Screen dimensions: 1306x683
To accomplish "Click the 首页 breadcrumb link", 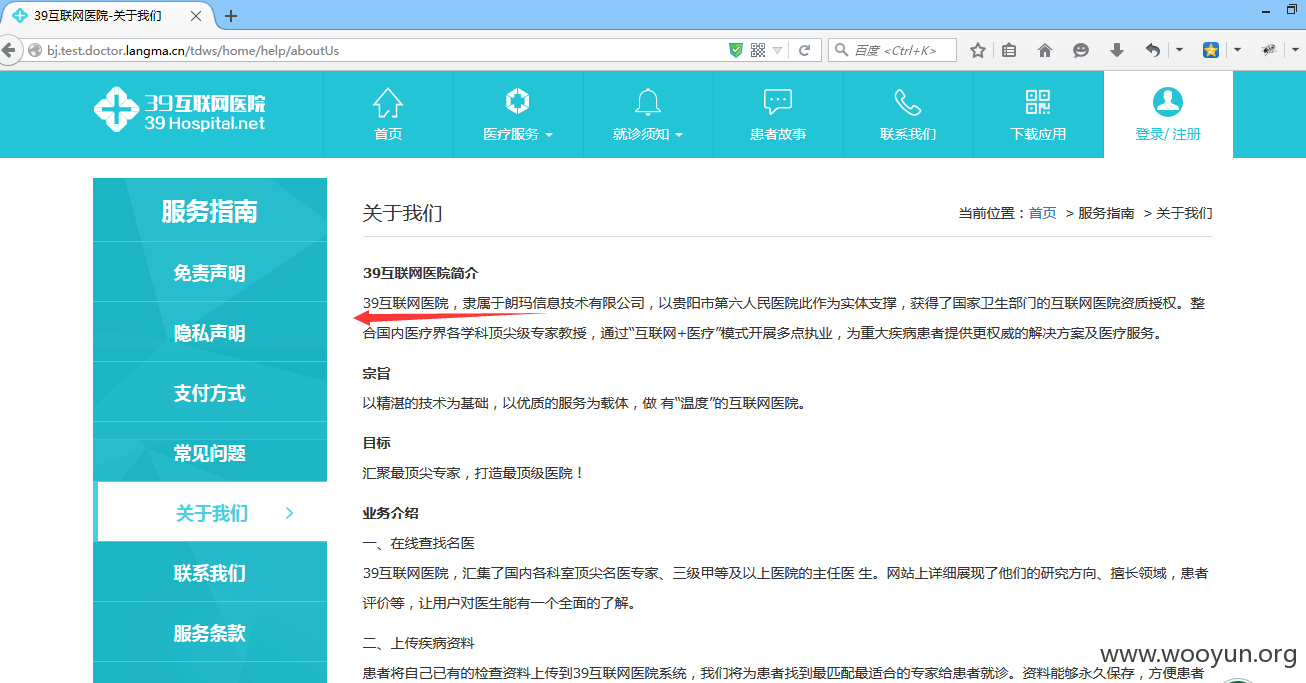I will coord(1043,213).
